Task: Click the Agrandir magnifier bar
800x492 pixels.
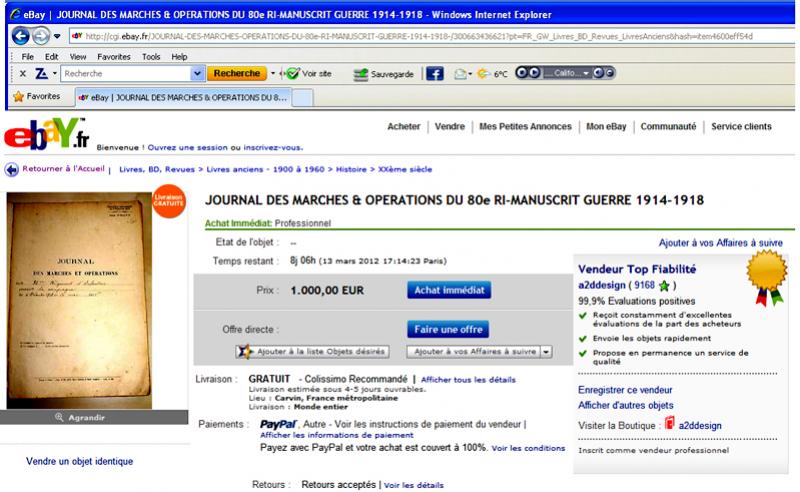Action: click(94, 417)
